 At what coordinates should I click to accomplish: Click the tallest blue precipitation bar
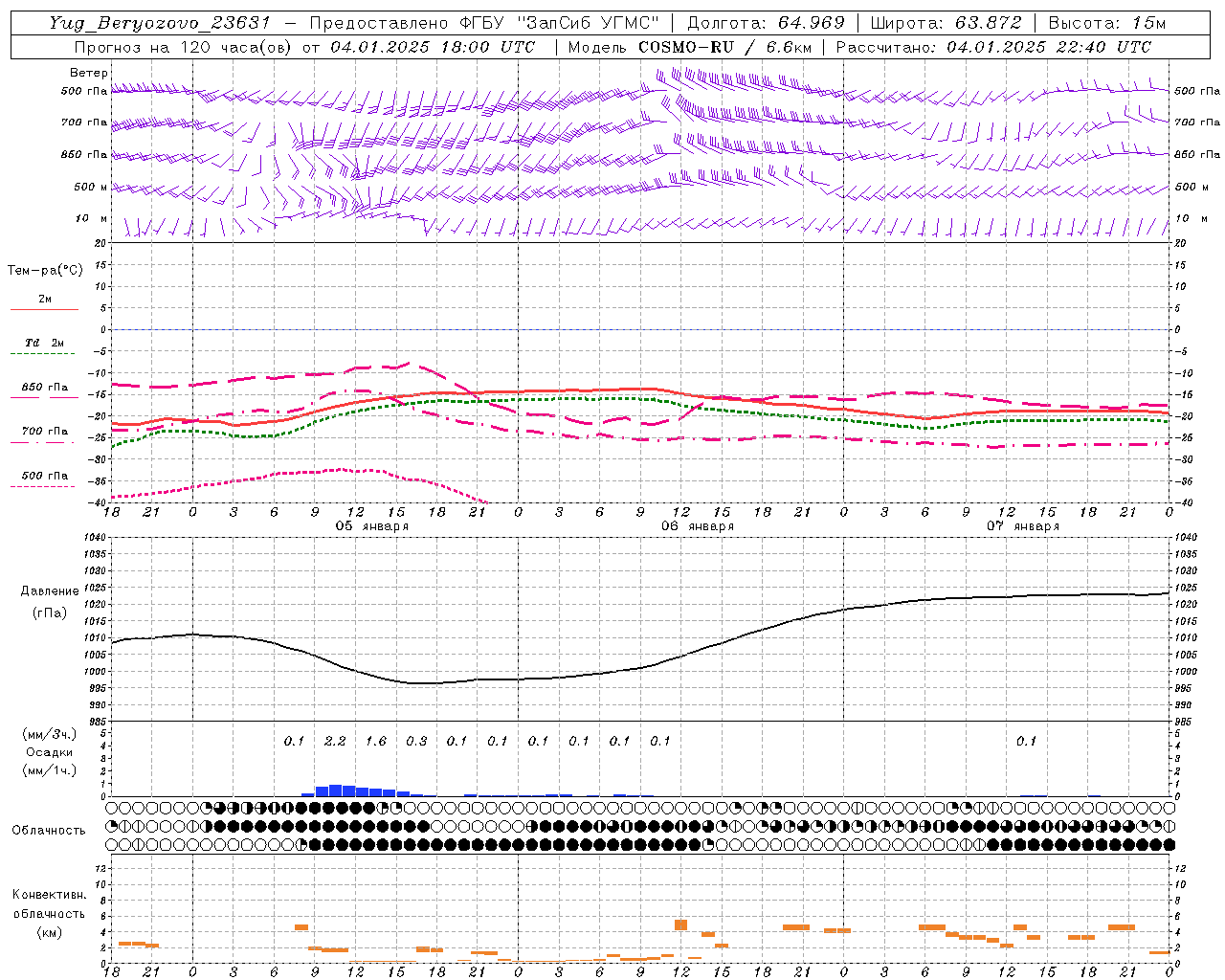pyautogui.click(x=335, y=791)
